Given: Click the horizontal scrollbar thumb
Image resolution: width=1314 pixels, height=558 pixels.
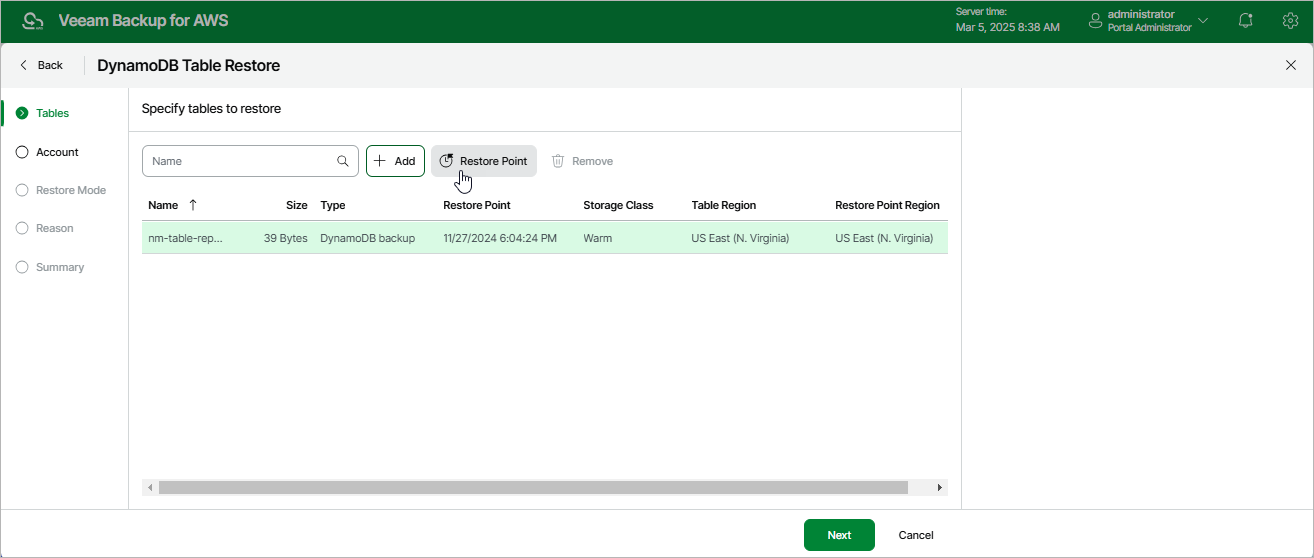Looking at the screenshot, I should [x=533, y=488].
